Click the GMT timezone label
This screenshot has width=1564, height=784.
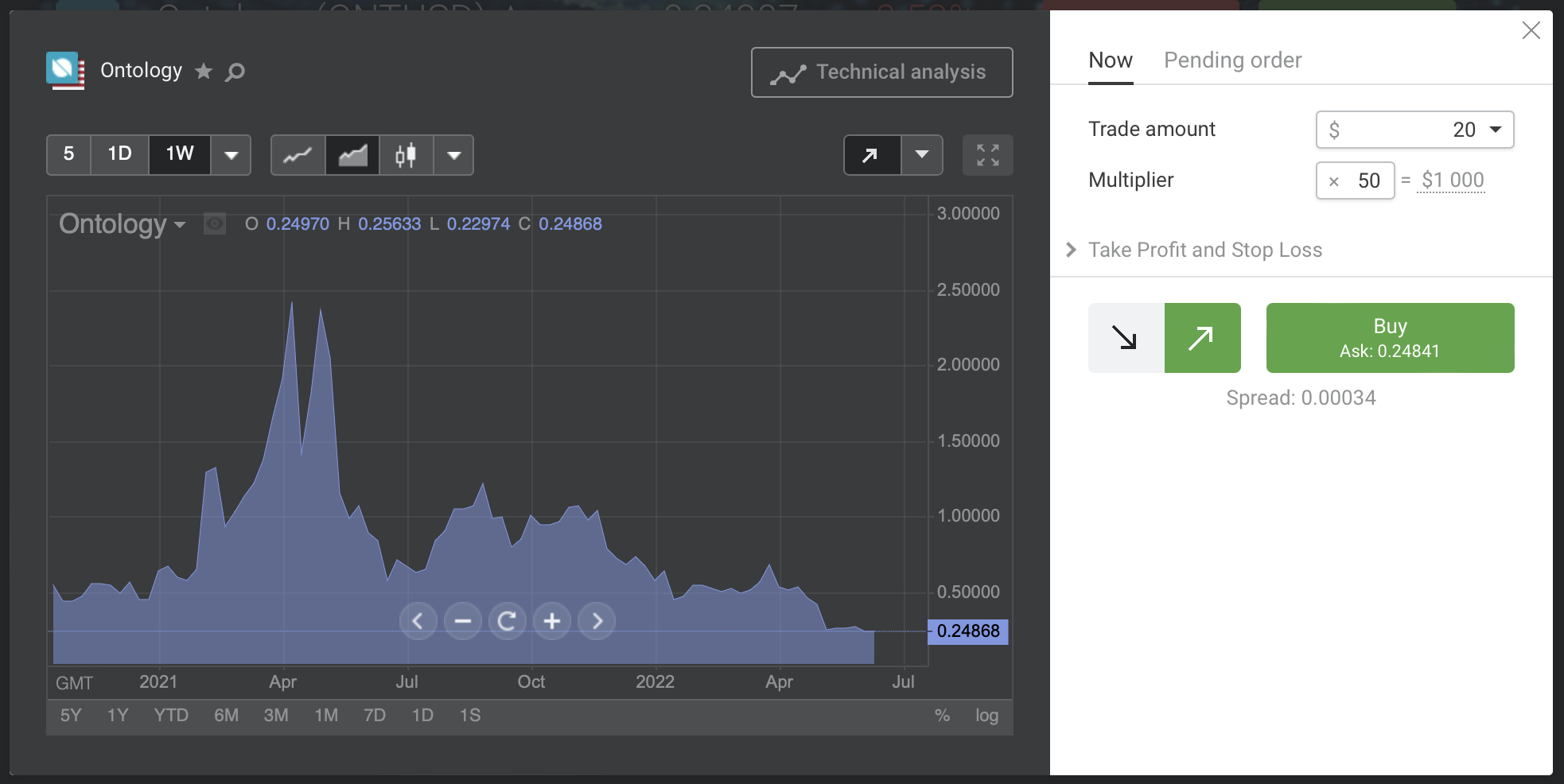tap(74, 683)
